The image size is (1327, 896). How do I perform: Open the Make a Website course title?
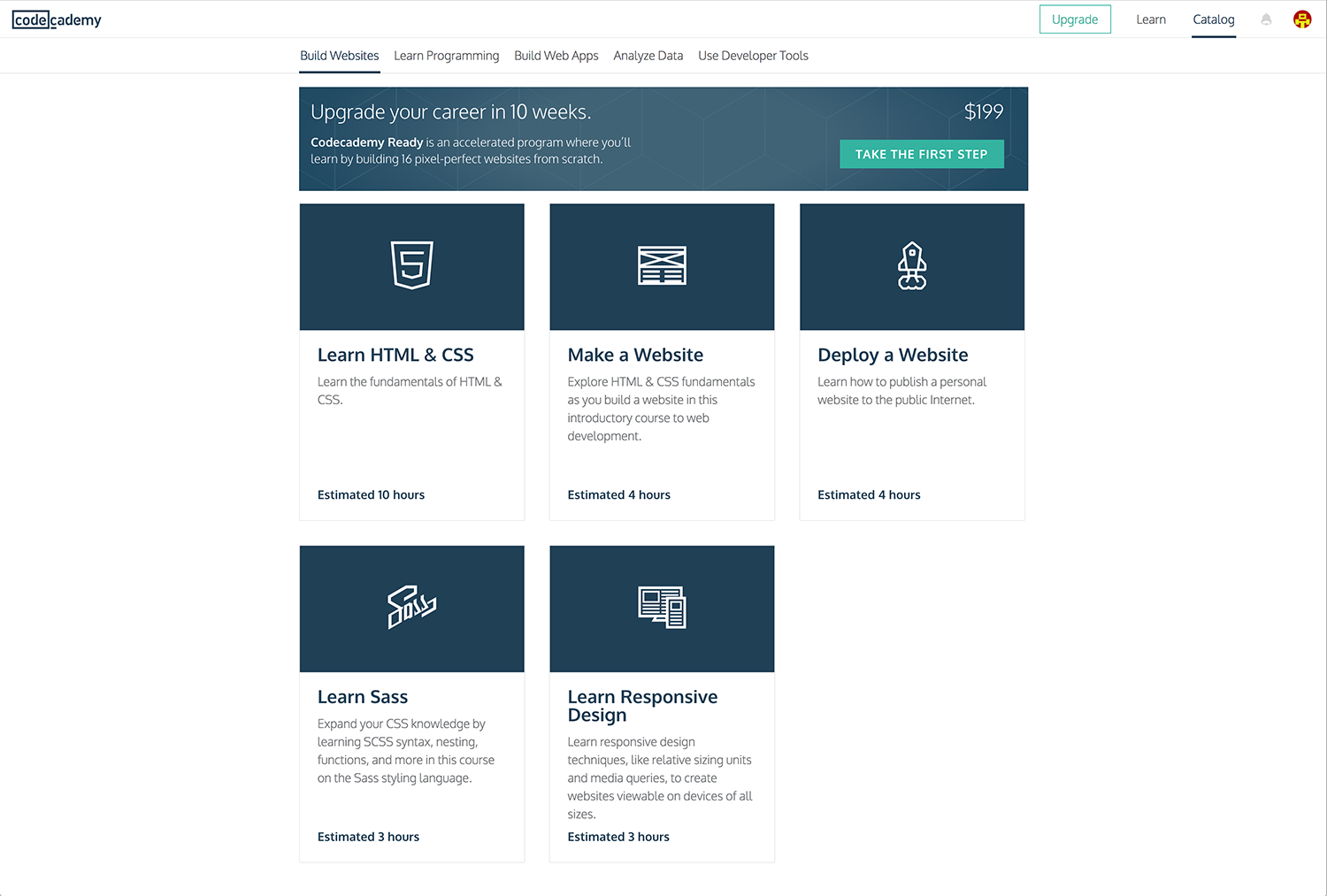(x=635, y=355)
